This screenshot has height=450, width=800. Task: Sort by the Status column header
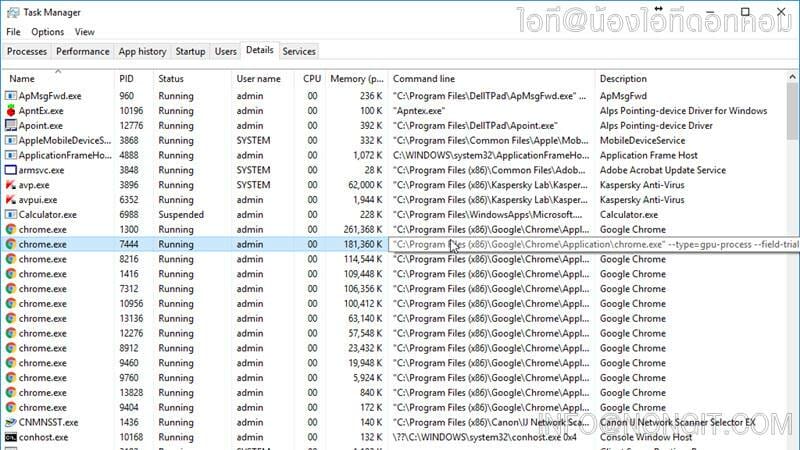[192, 79]
